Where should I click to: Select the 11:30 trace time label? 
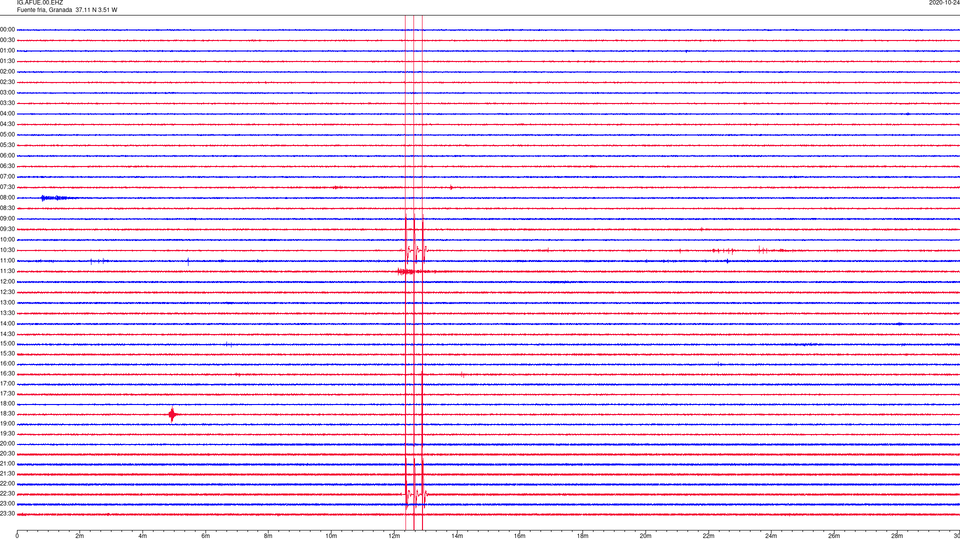[x=7, y=271]
